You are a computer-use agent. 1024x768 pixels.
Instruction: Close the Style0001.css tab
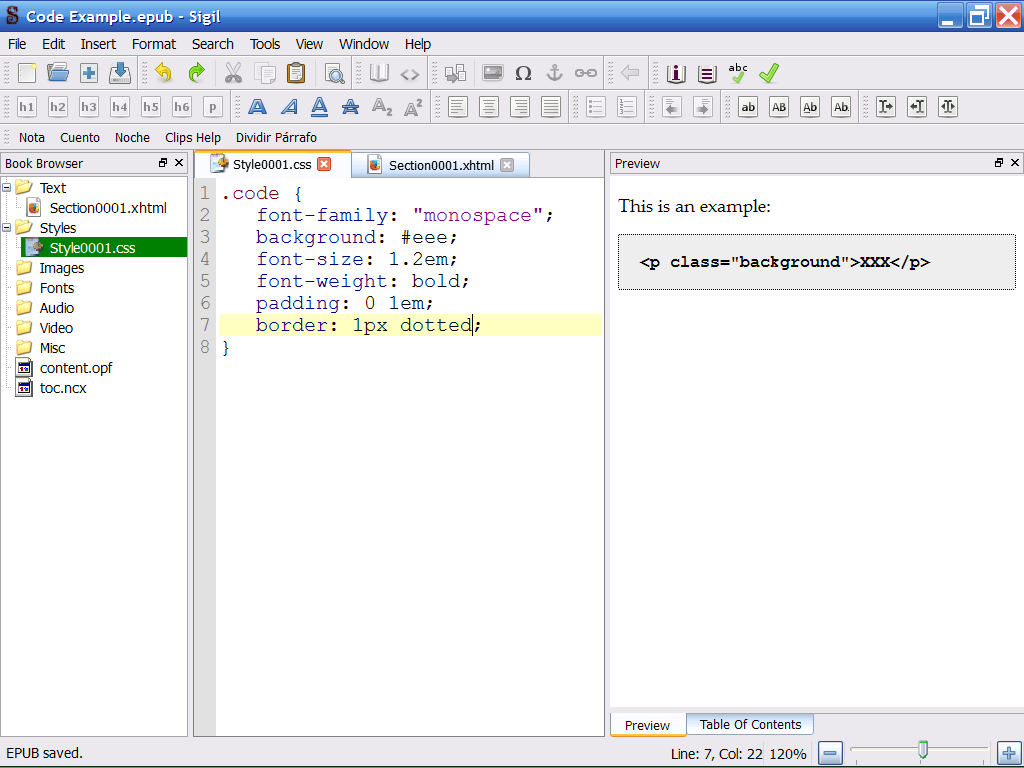pyautogui.click(x=324, y=165)
